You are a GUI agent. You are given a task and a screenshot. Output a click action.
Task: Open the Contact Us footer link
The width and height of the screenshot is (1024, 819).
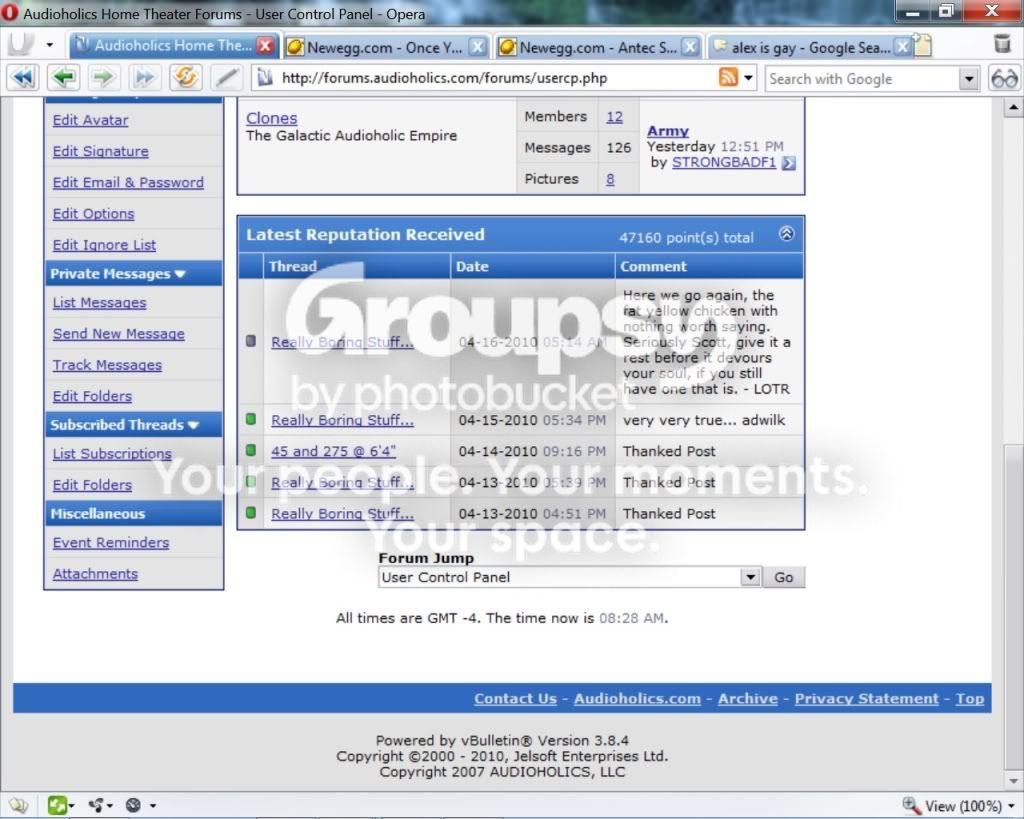click(515, 698)
